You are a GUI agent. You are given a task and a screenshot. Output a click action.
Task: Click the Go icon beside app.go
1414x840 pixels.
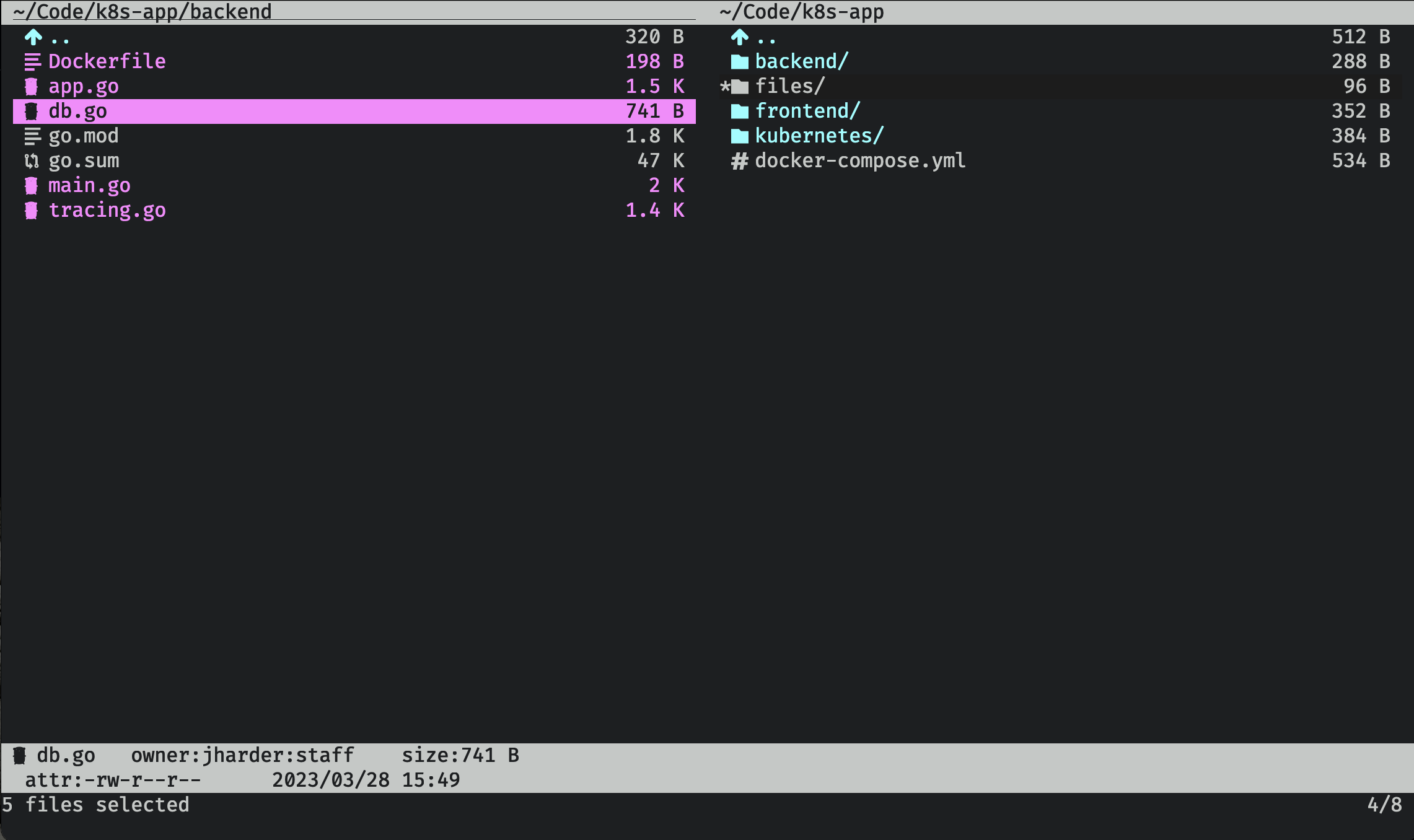pyautogui.click(x=31, y=87)
